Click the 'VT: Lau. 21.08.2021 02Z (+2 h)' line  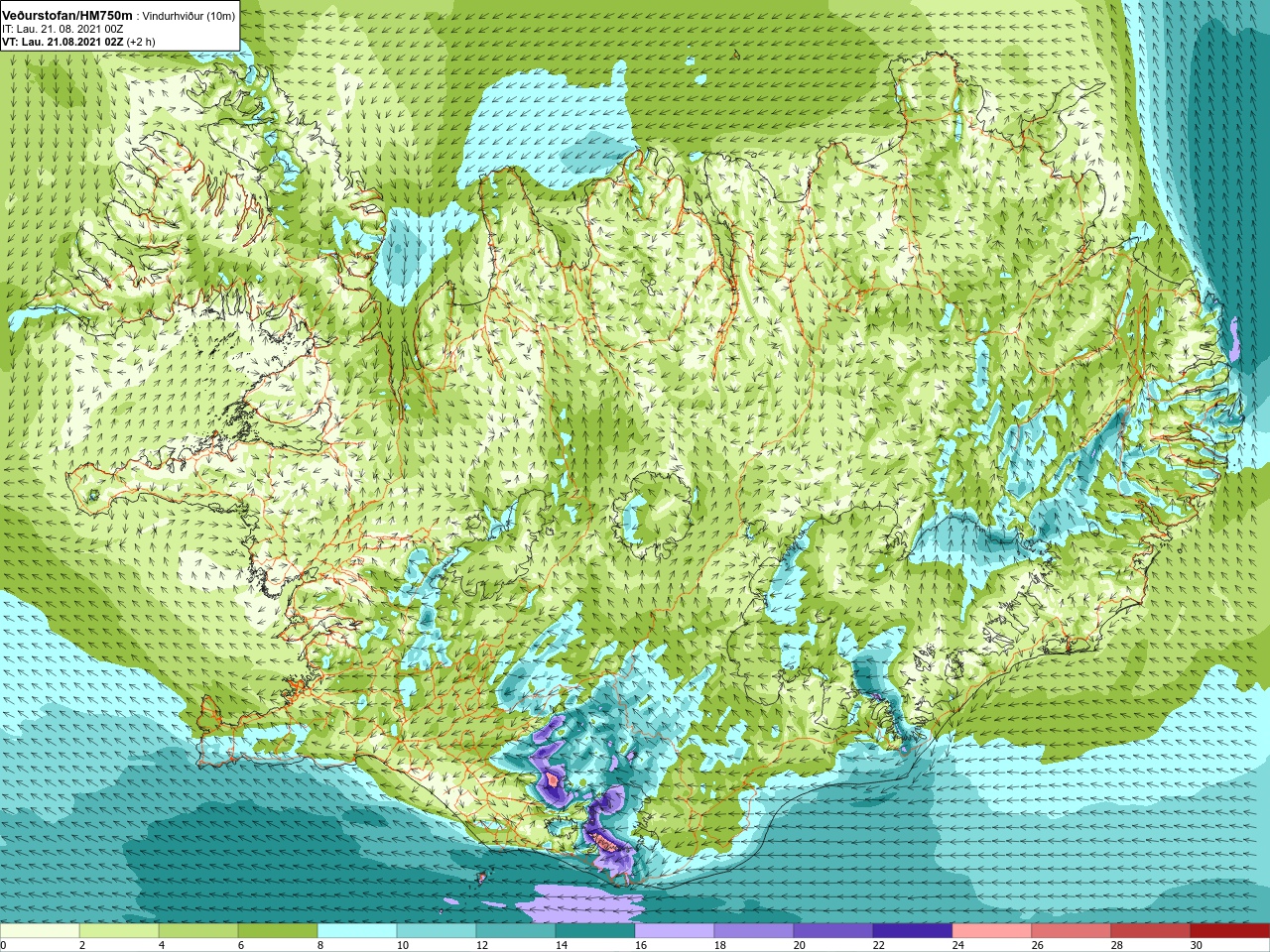pos(78,42)
